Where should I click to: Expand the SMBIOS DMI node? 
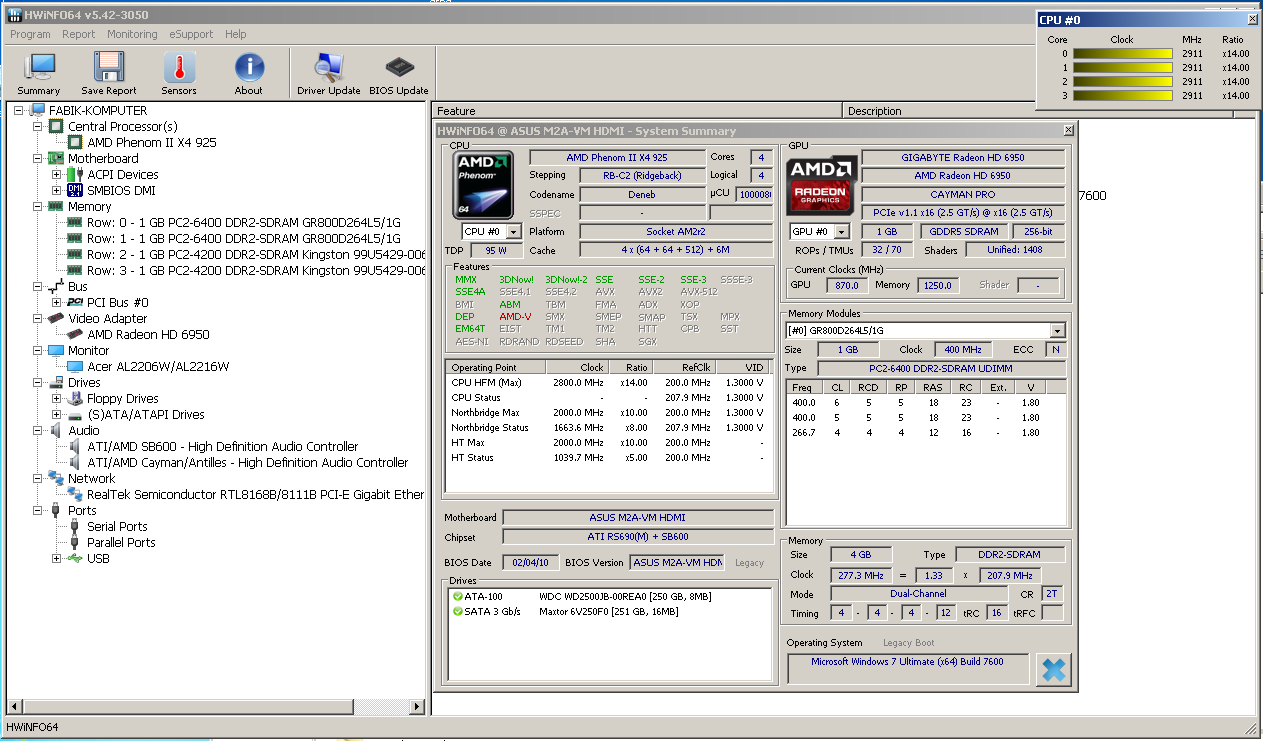click(x=57, y=190)
